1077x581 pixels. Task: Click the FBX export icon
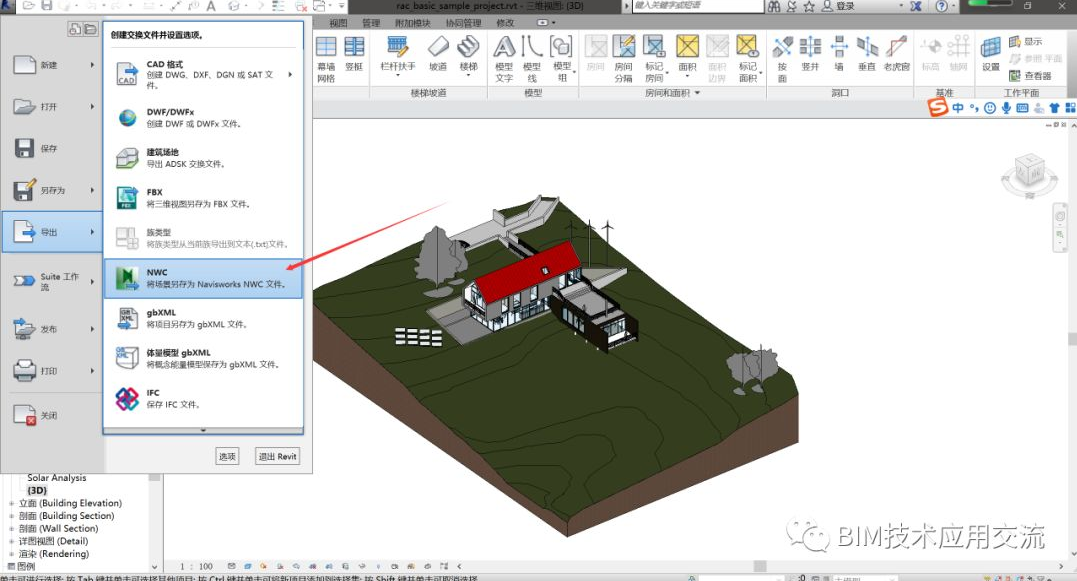click(127, 197)
